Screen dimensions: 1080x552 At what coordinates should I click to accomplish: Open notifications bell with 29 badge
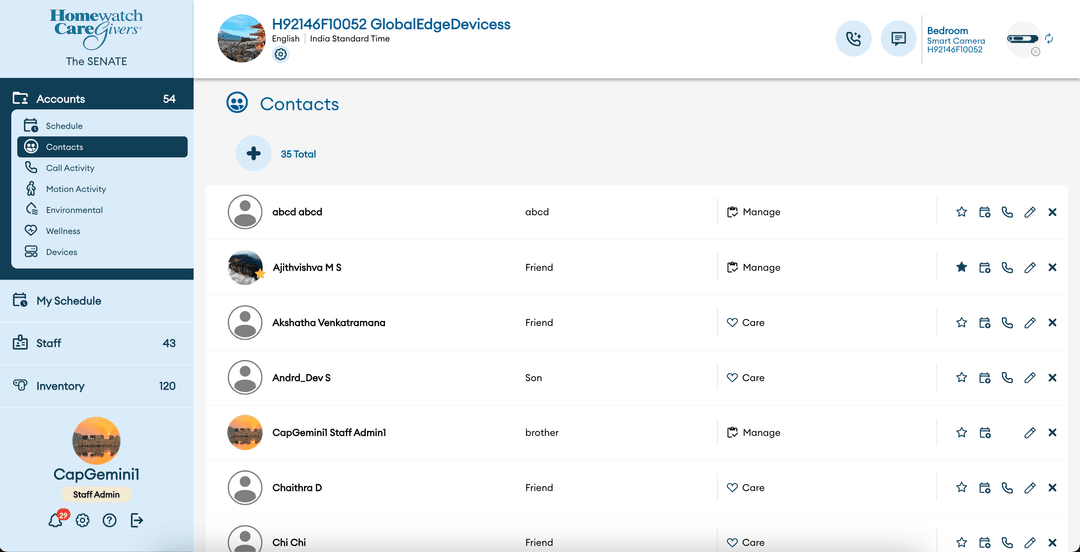(x=56, y=520)
